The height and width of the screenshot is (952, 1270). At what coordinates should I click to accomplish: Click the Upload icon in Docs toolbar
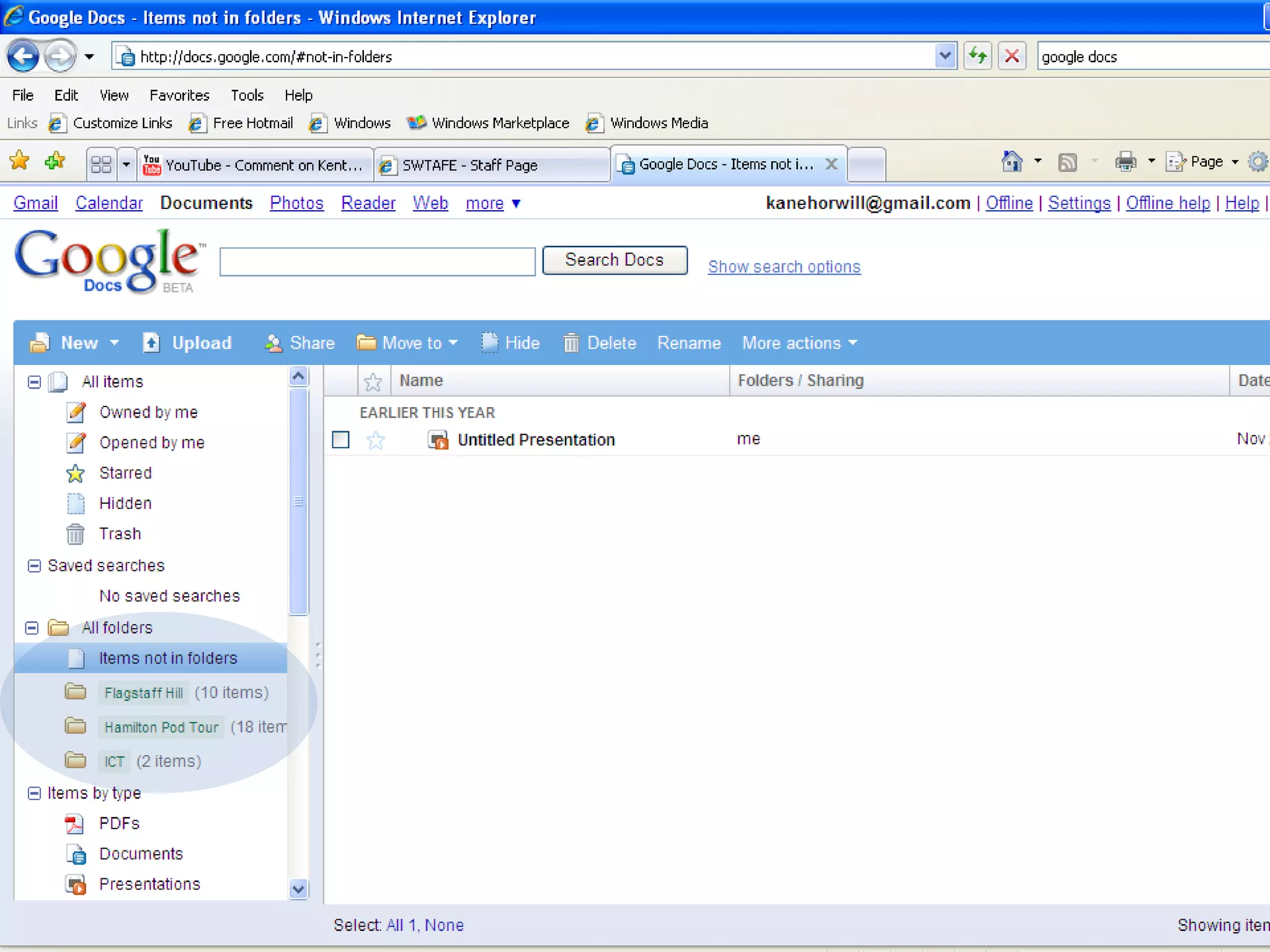click(x=151, y=343)
